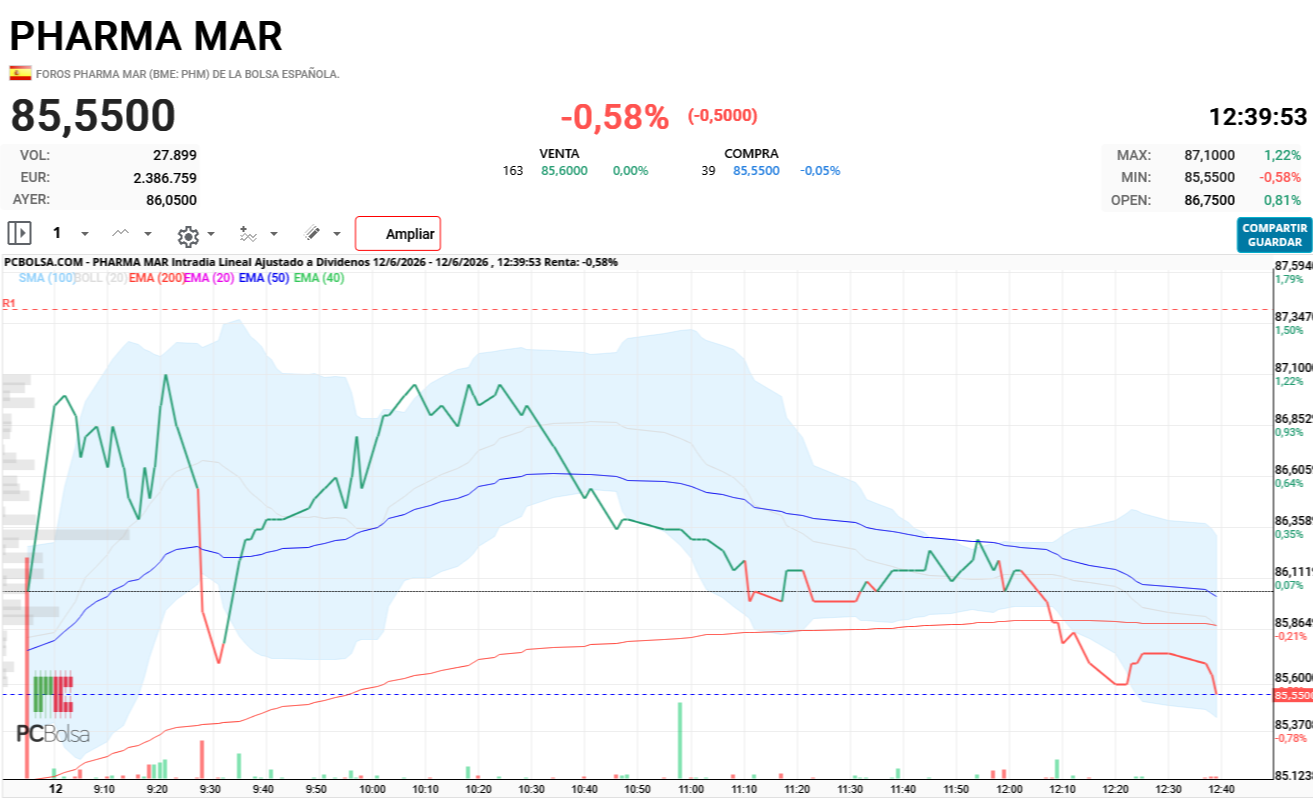1313x798 pixels.
Task: Select the drawing tools ruler icon
Action: [312, 233]
